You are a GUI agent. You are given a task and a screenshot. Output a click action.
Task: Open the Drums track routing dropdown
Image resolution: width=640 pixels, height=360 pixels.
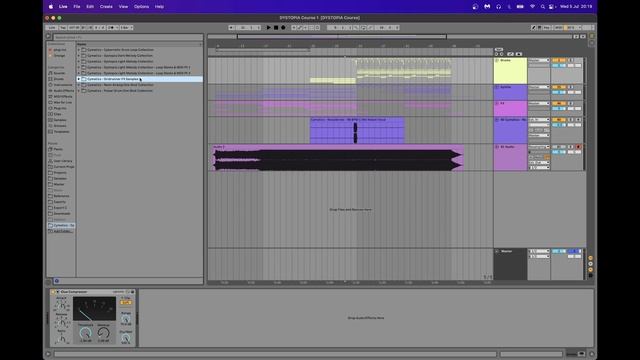pyautogui.click(x=539, y=60)
